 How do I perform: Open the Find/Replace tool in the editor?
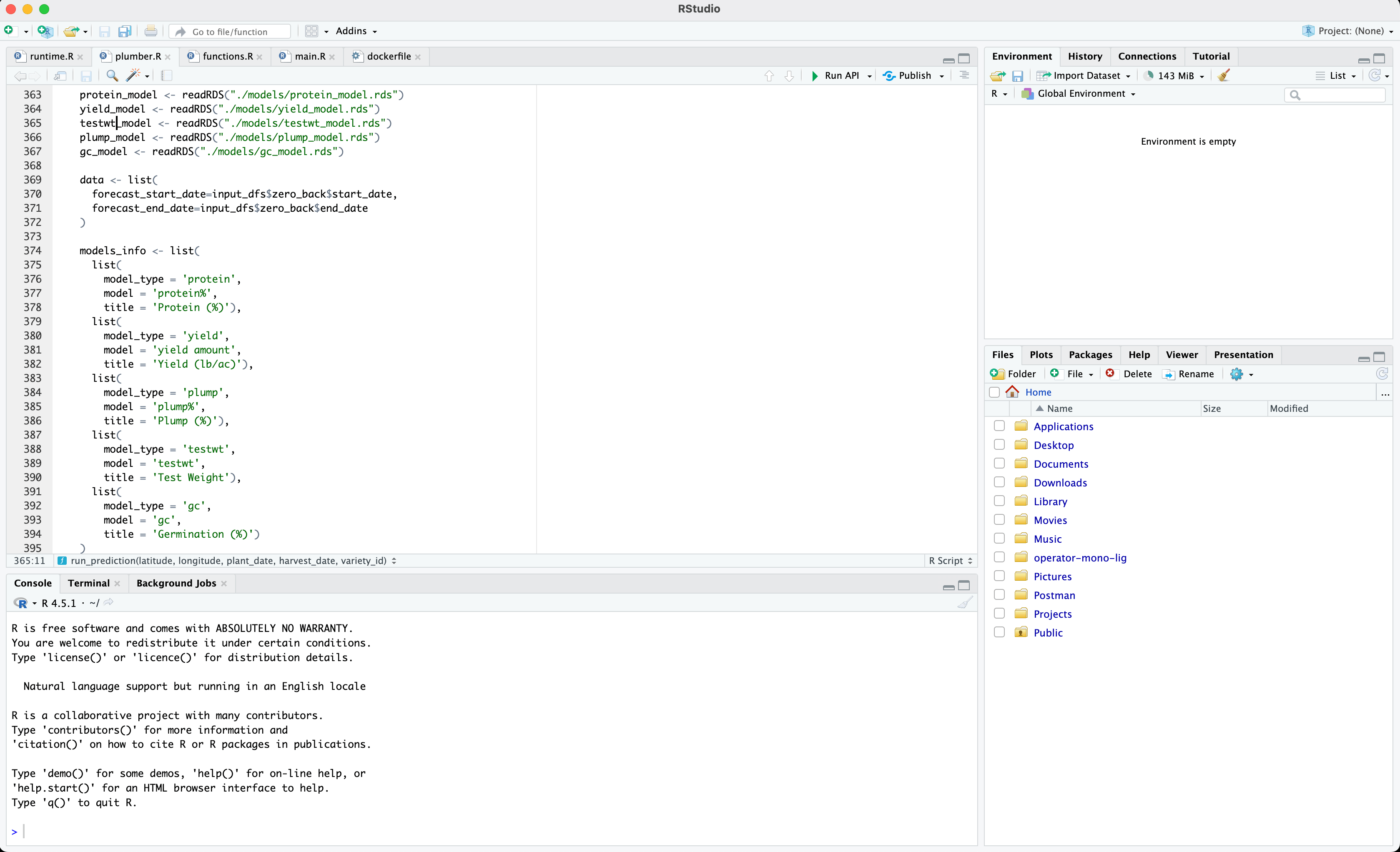tap(112, 75)
